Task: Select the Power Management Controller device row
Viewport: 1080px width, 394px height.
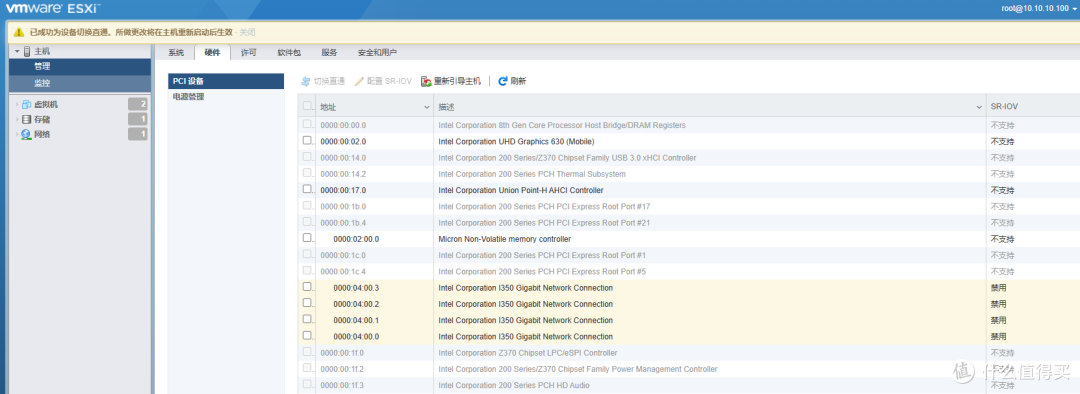Action: tap(689, 369)
